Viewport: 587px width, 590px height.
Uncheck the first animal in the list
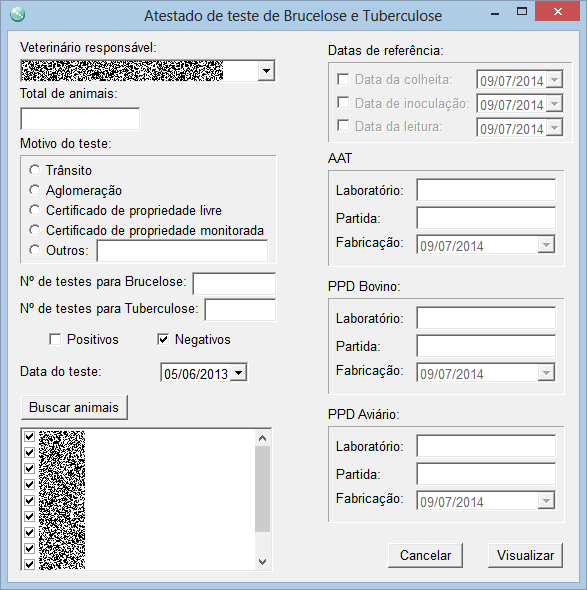(29, 436)
